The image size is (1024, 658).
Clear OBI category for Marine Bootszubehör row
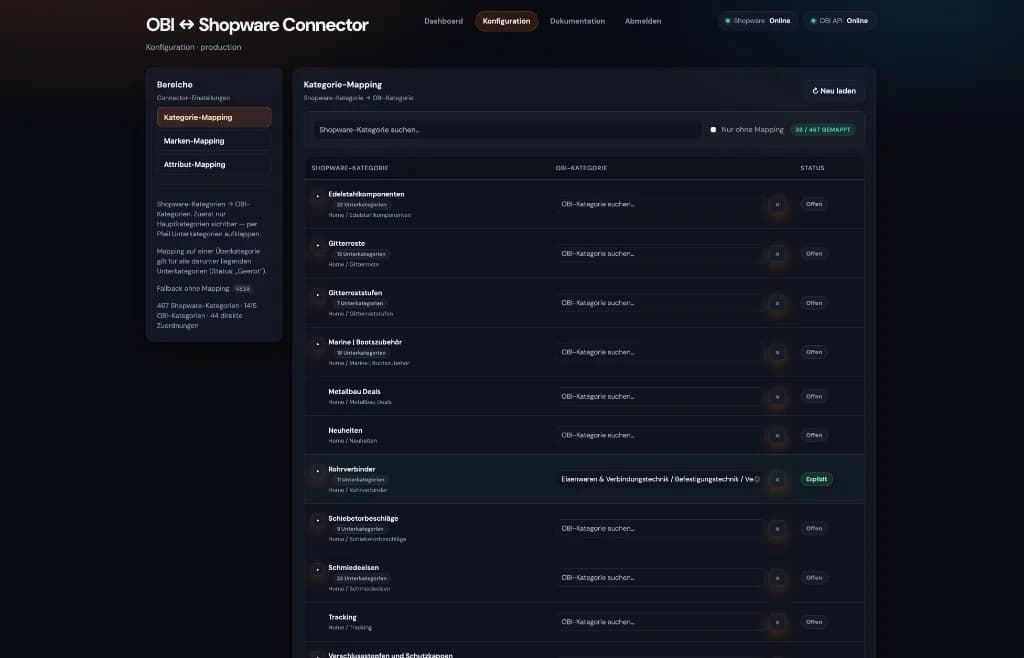point(777,352)
